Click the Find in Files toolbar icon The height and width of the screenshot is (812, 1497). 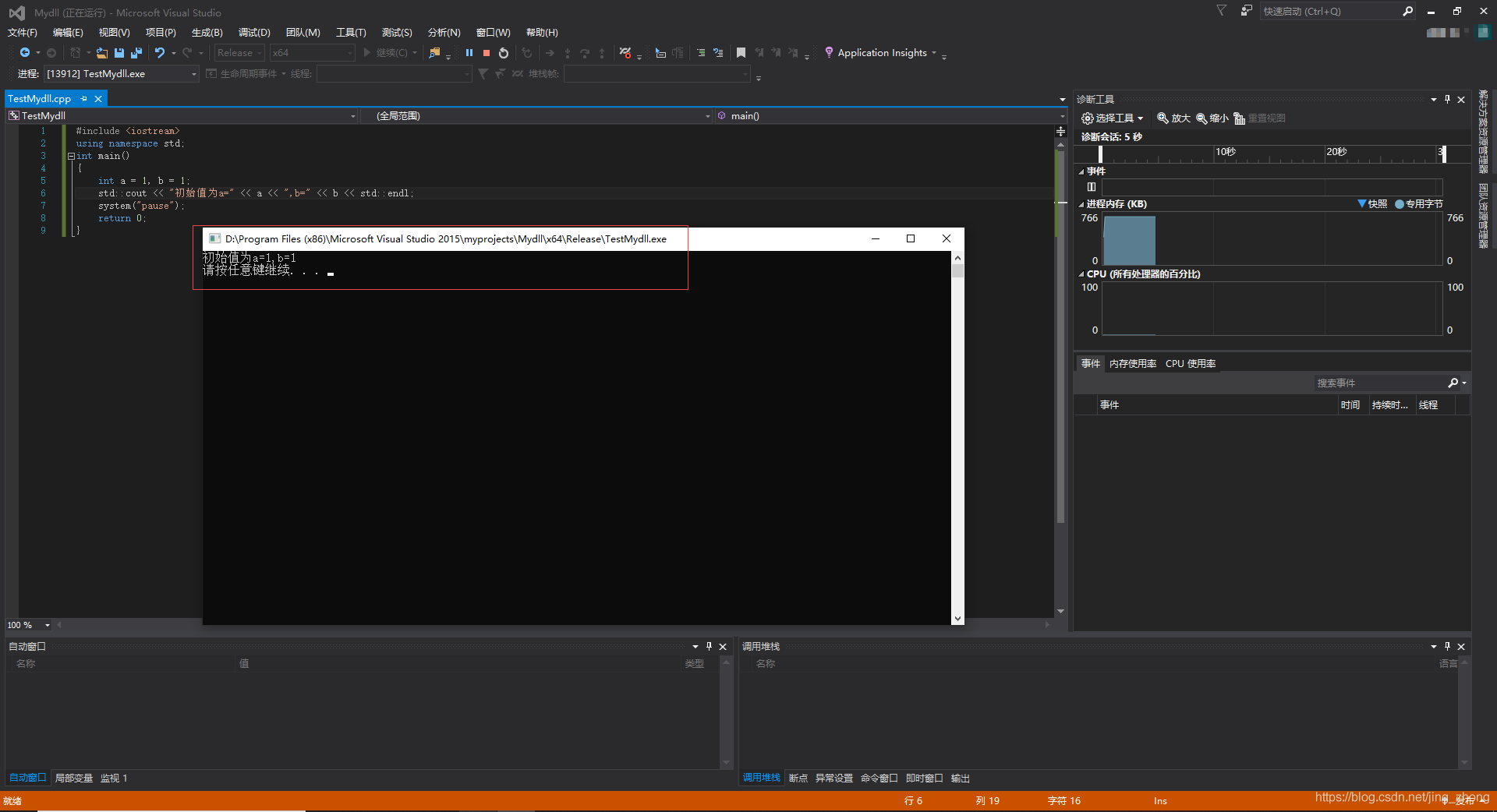(435, 53)
